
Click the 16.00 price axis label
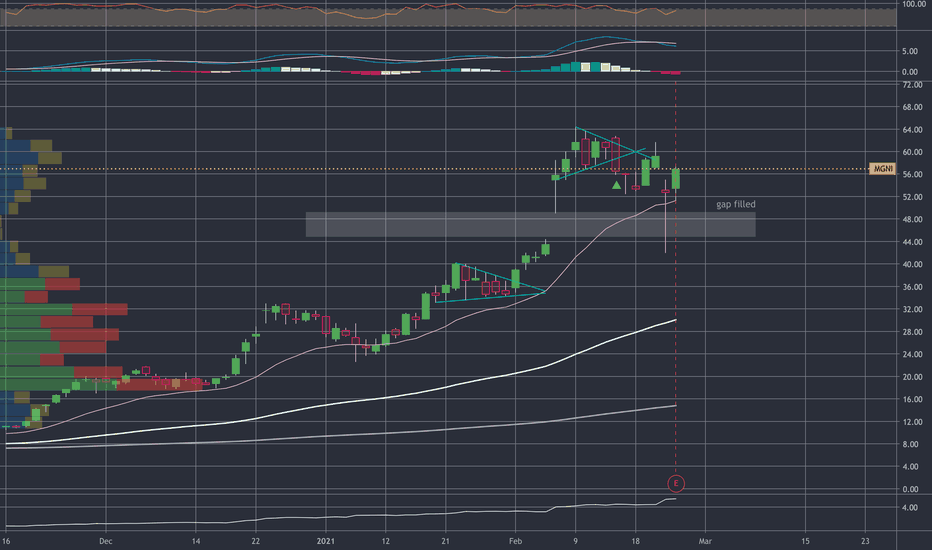click(x=912, y=400)
